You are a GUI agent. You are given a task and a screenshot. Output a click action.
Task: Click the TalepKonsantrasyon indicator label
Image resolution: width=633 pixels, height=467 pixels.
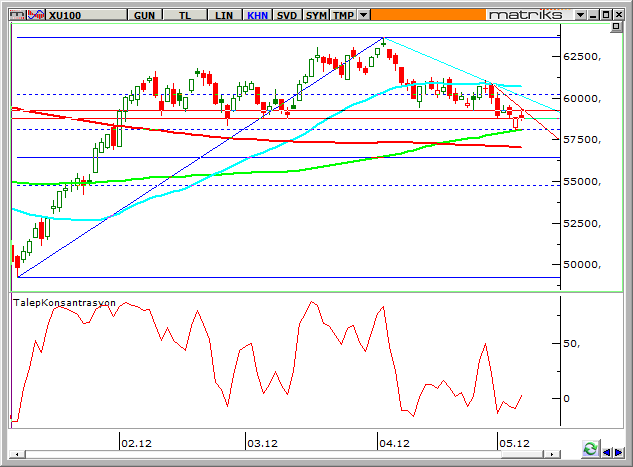pyautogui.click(x=64, y=303)
